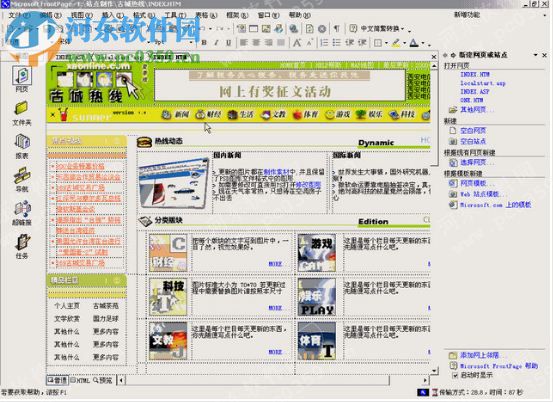
Task: Click the Bold formatting button
Action: point(204,43)
